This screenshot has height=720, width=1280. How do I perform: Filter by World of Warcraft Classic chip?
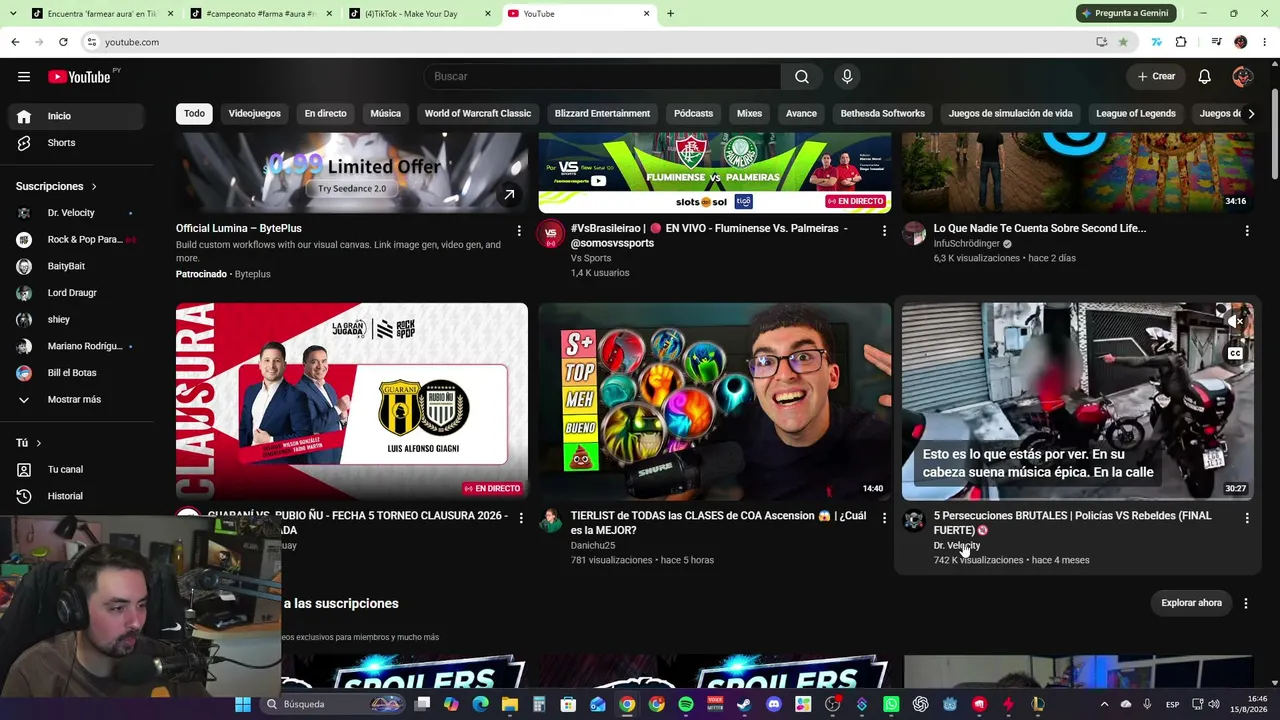pos(477,113)
